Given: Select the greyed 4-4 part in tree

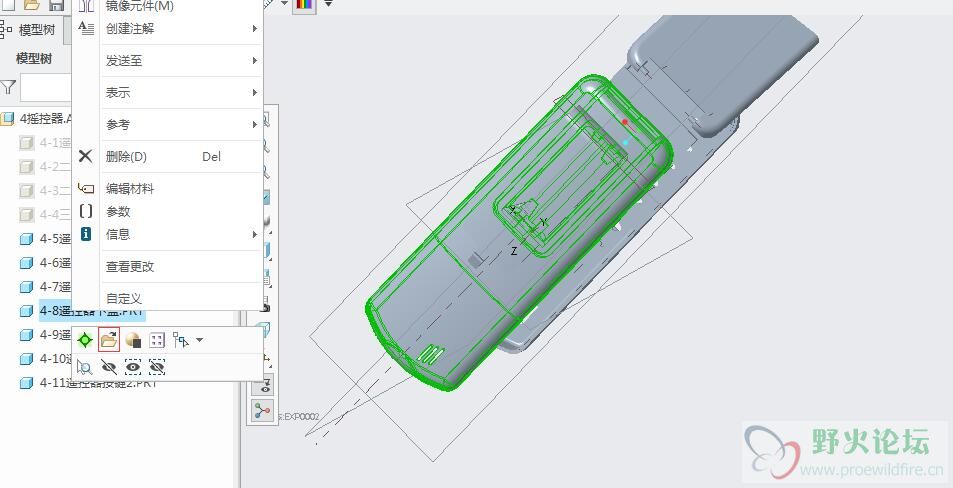Looking at the screenshot, I should tap(55, 215).
